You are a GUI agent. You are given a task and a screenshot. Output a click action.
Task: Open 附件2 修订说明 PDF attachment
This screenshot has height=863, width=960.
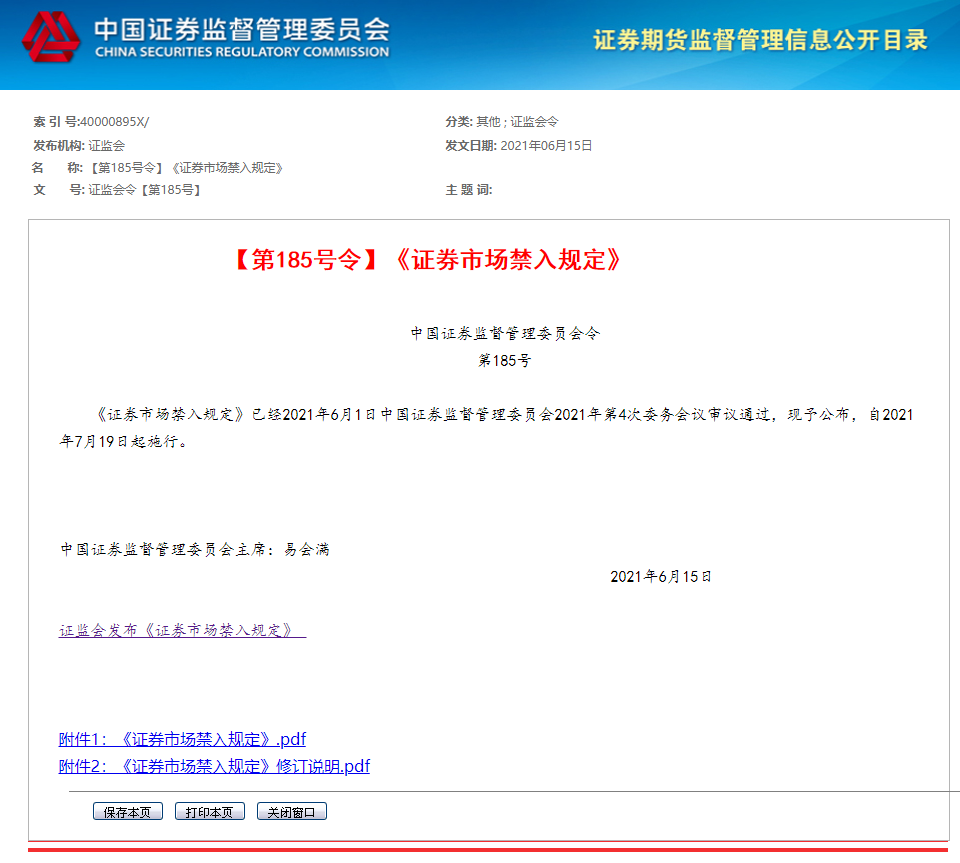214,766
